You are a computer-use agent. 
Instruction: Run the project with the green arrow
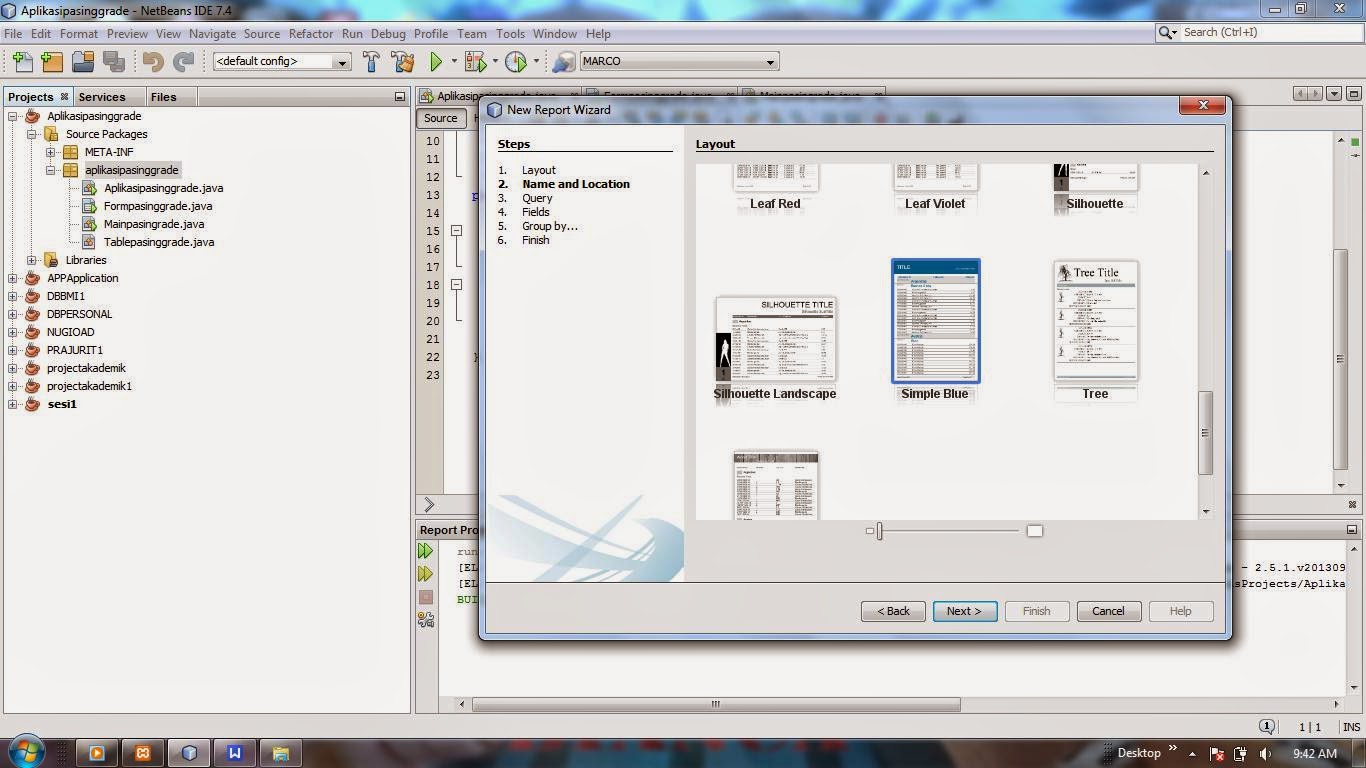click(x=436, y=62)
